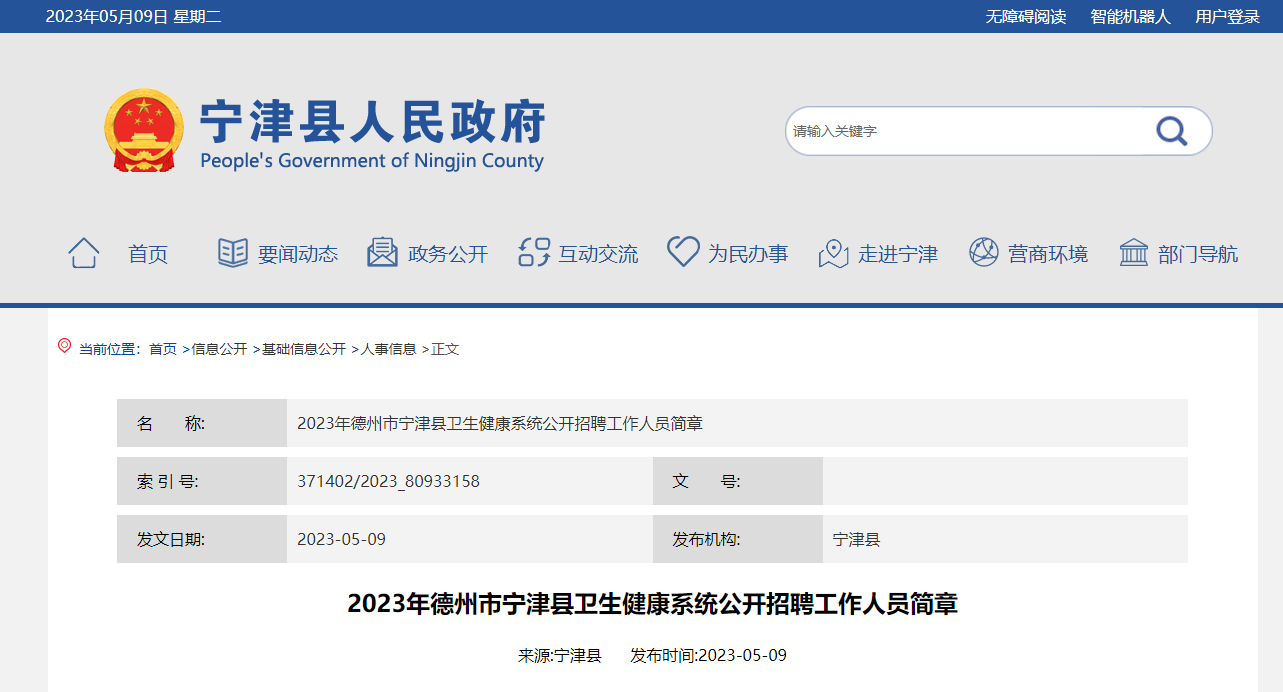Click the index number 371402/2023_80933158
Image resolution: width=1283 pixels, height=692 pixels.
coord(388,481)
